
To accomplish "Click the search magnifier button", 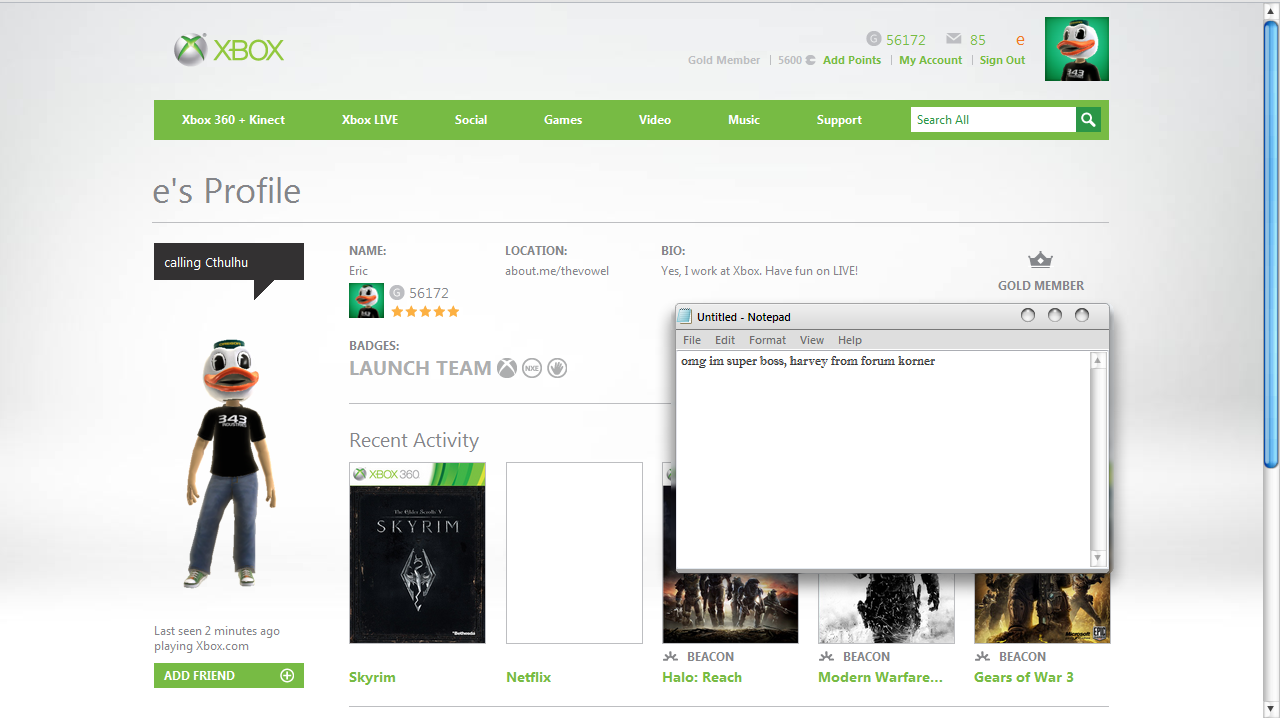I will [1088, 120].
